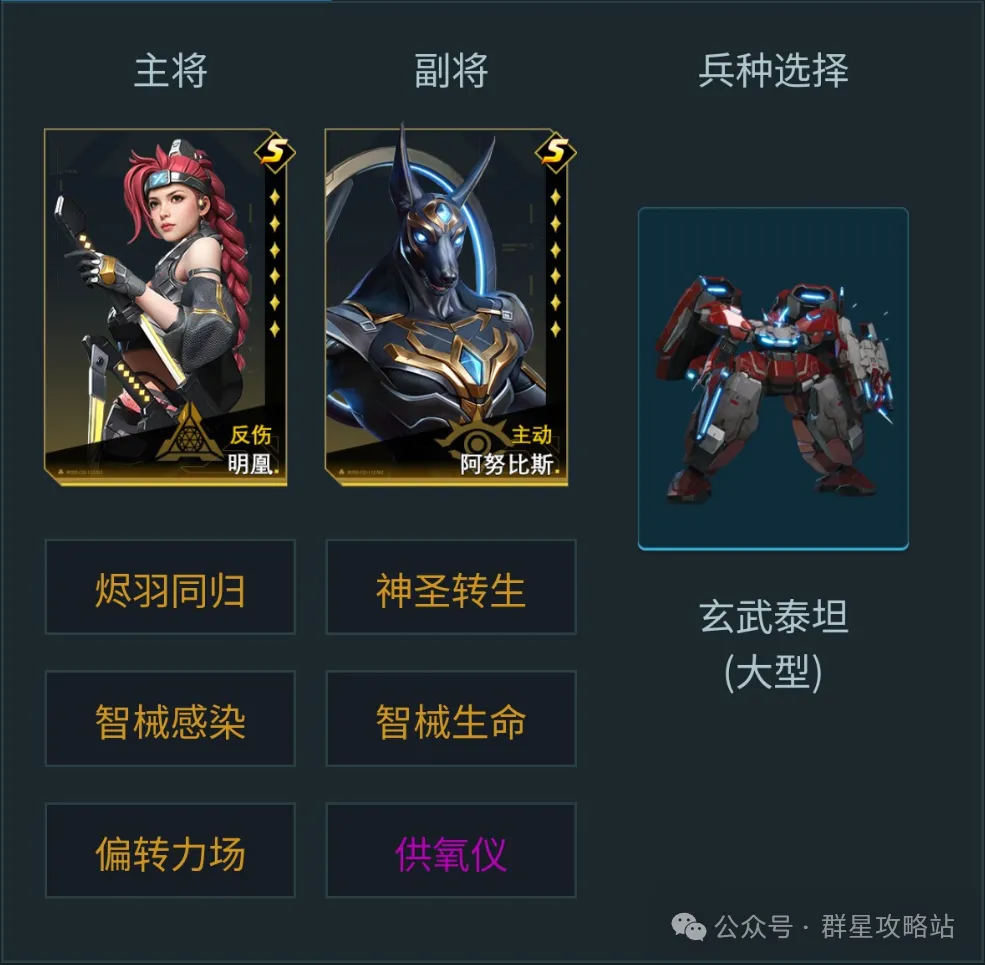The height and width of the screenshot is (965, 985).
Task: Tap the star column on 明凰 card
Action: point(275,263)
